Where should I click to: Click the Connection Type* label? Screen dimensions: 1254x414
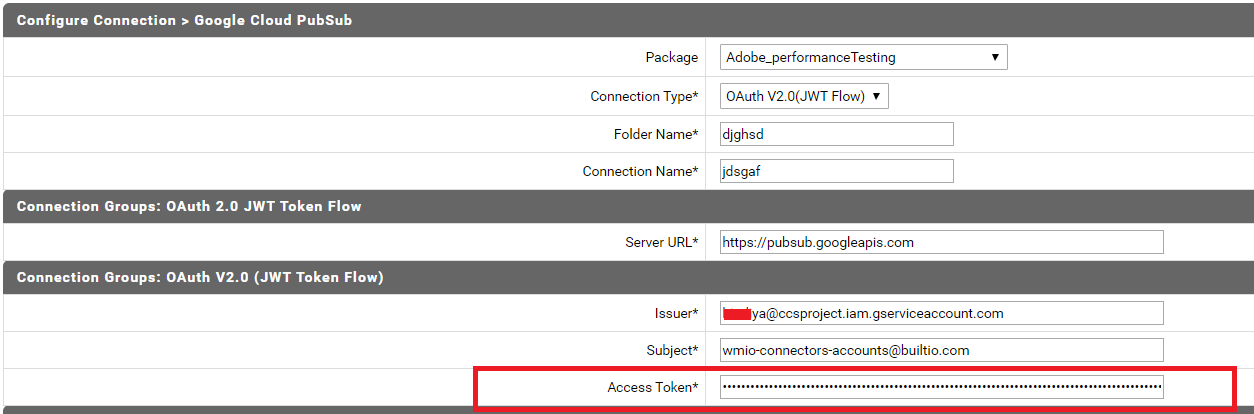(644, 96)
